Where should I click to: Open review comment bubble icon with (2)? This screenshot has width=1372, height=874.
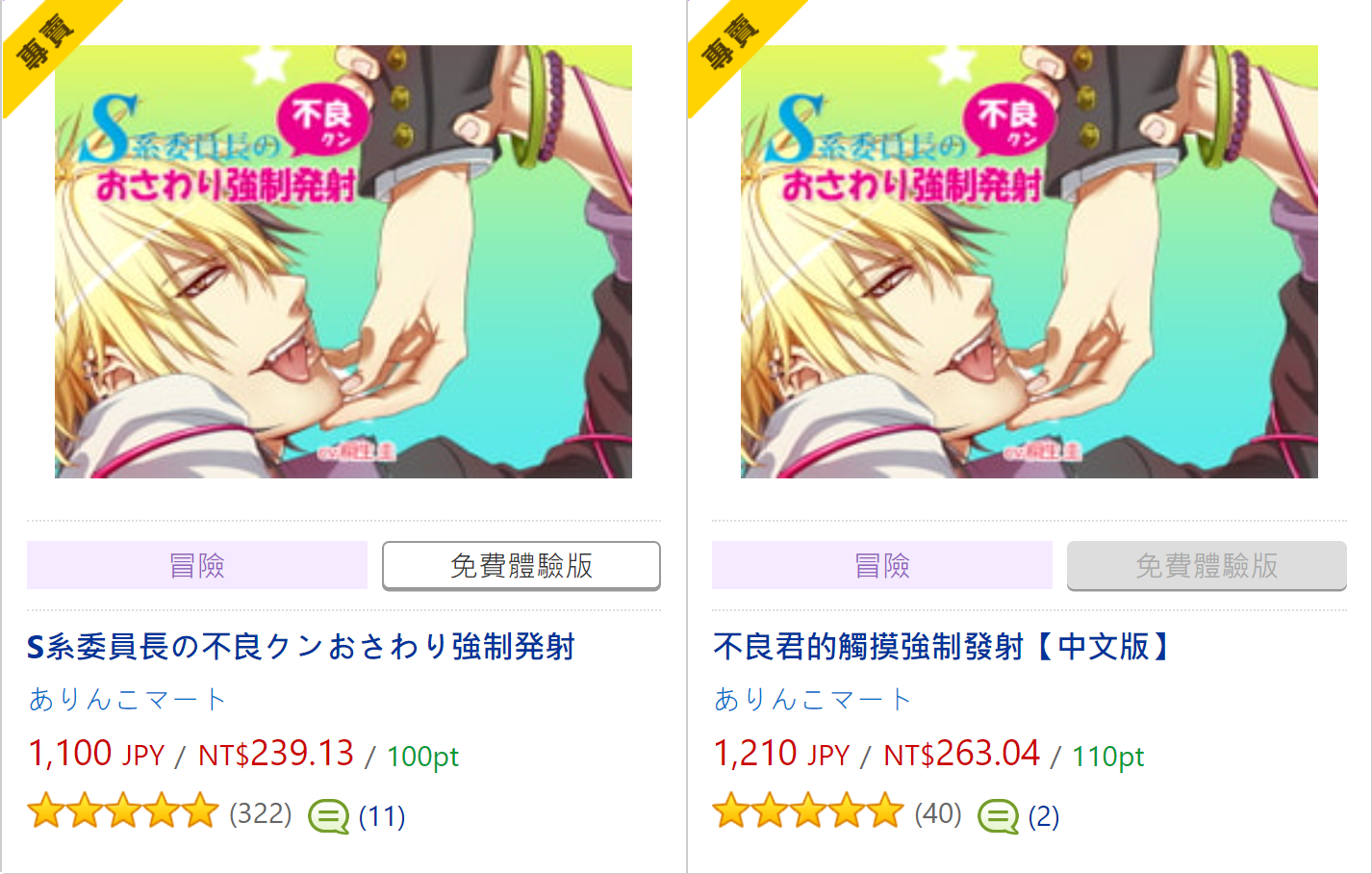pyautogui.click(x=999, y=816)
